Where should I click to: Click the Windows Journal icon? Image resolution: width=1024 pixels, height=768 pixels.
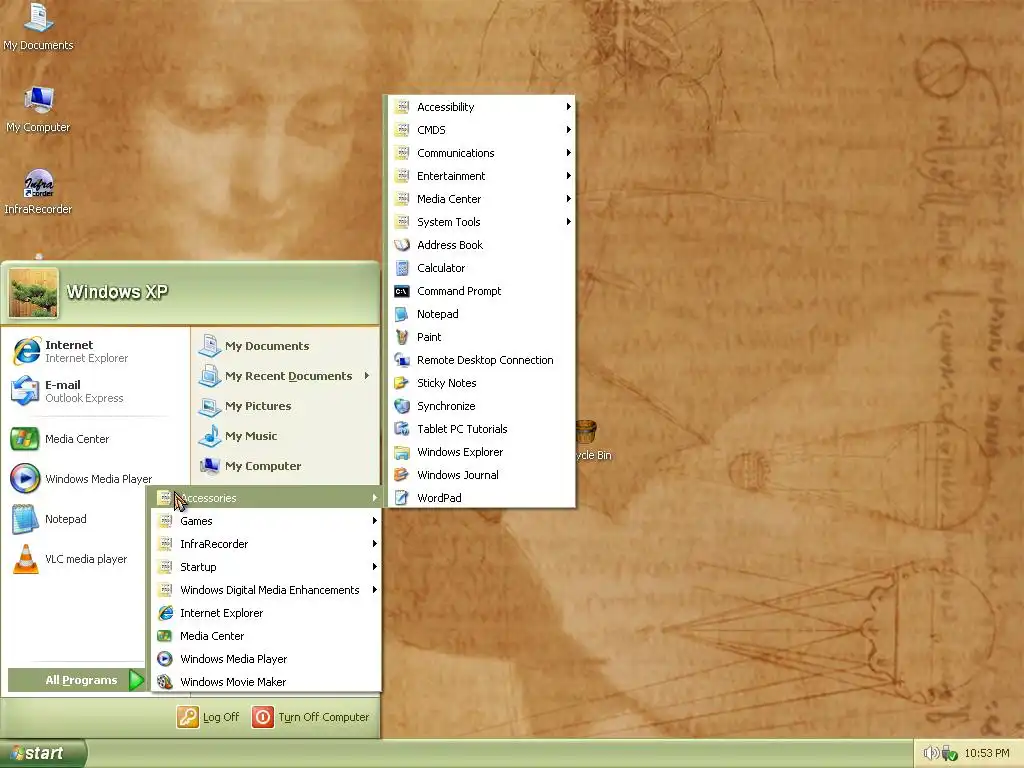click(402, 475)
